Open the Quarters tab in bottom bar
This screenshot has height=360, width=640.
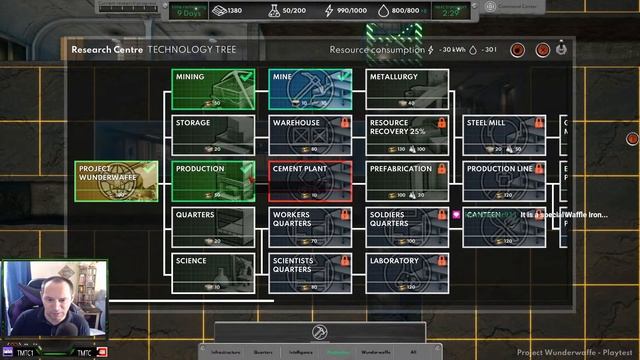pyautogui.click(x=263, y=352)
